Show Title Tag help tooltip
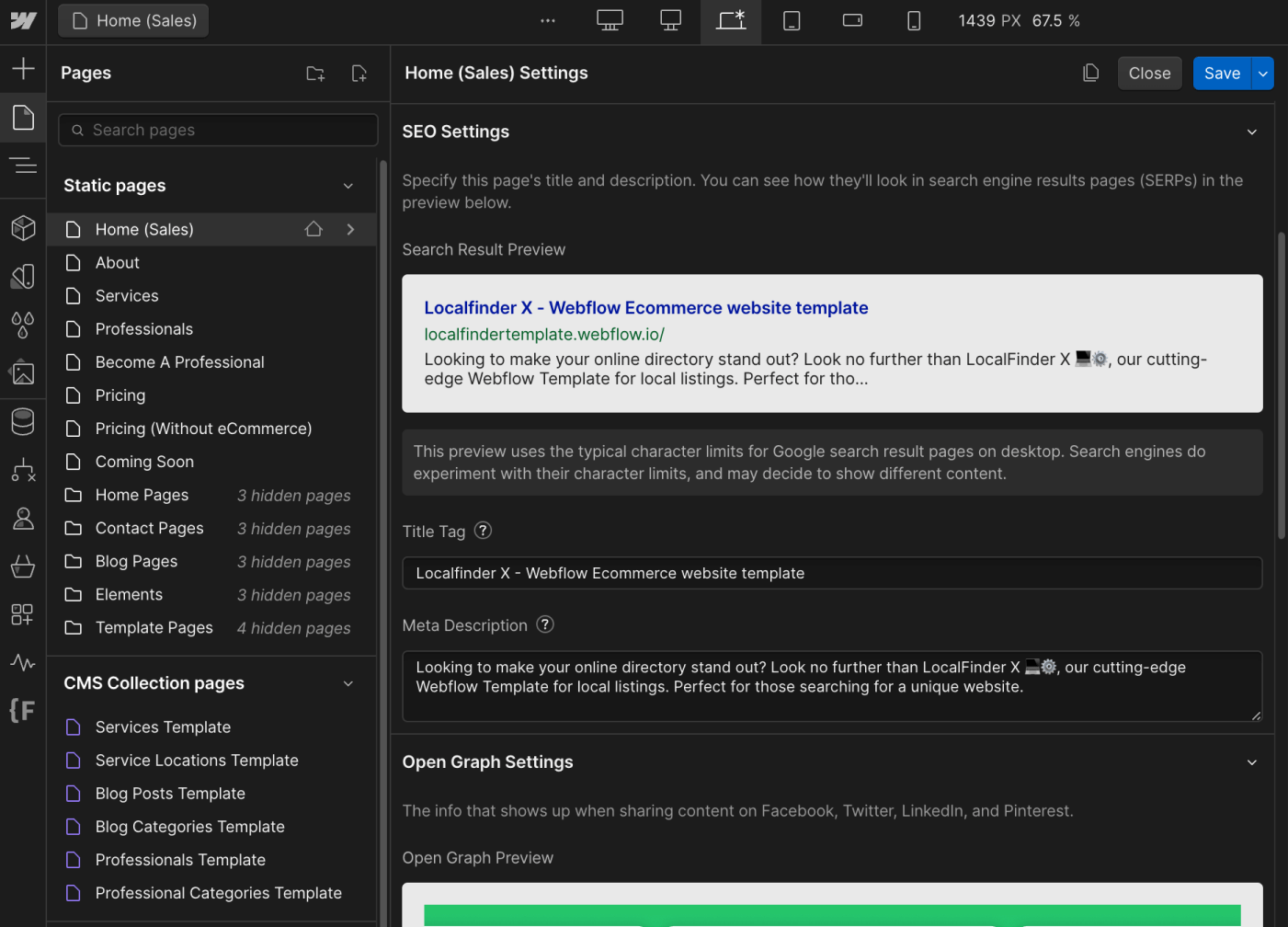This screenshot has height=927, width=1288. pyautogui.click(x=483, y=531)
